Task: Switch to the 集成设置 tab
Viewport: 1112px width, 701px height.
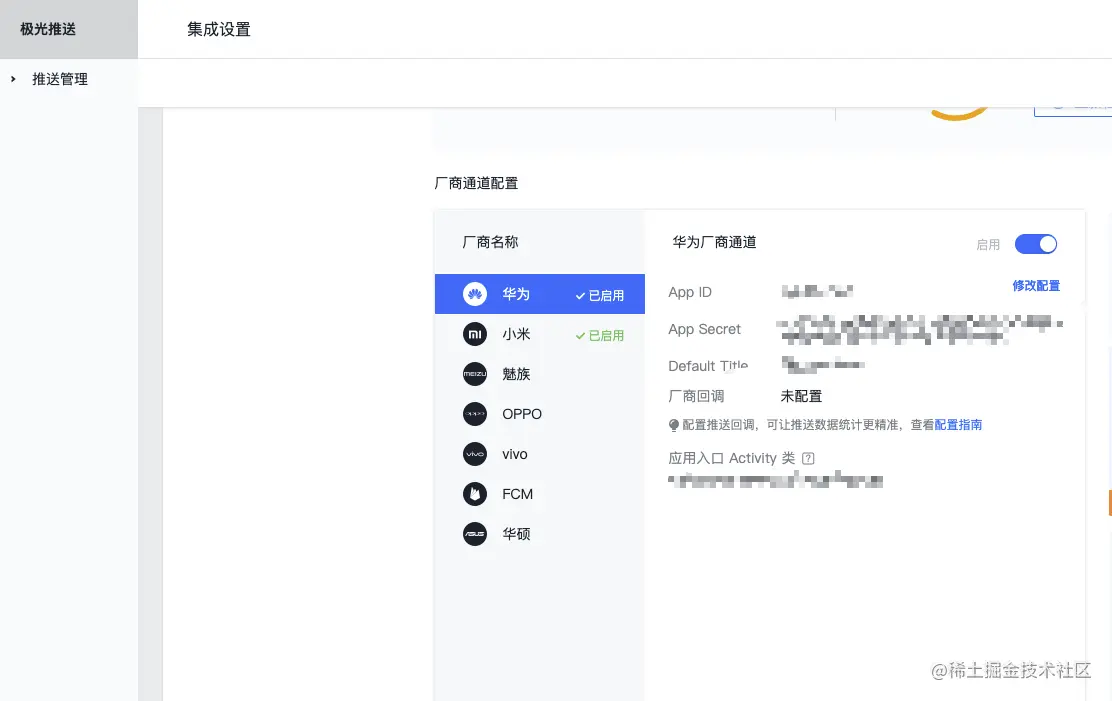Action: pyautogui.click(x=218, y=29)
